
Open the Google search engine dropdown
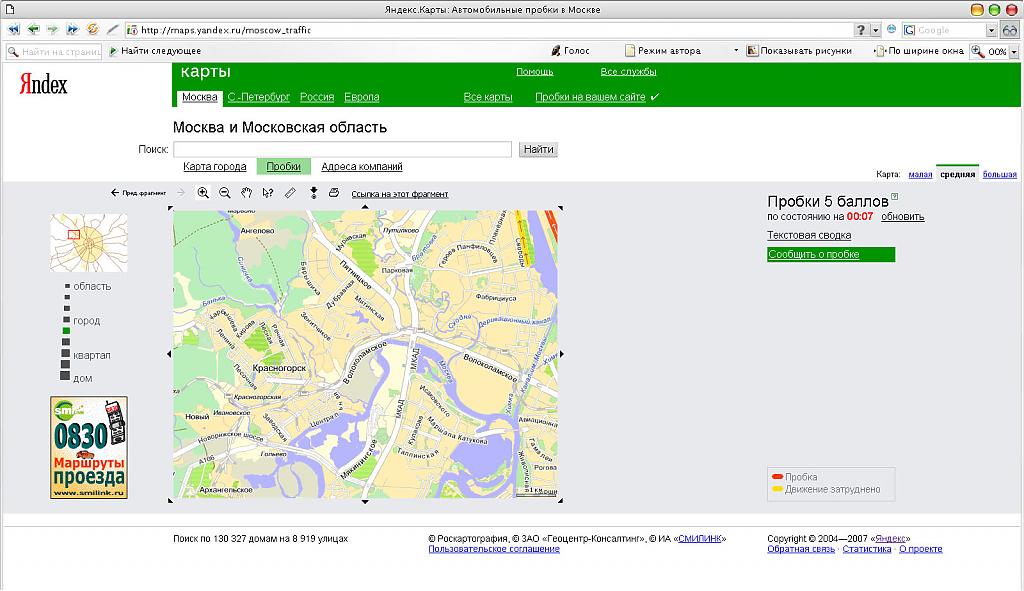[992, 30]
